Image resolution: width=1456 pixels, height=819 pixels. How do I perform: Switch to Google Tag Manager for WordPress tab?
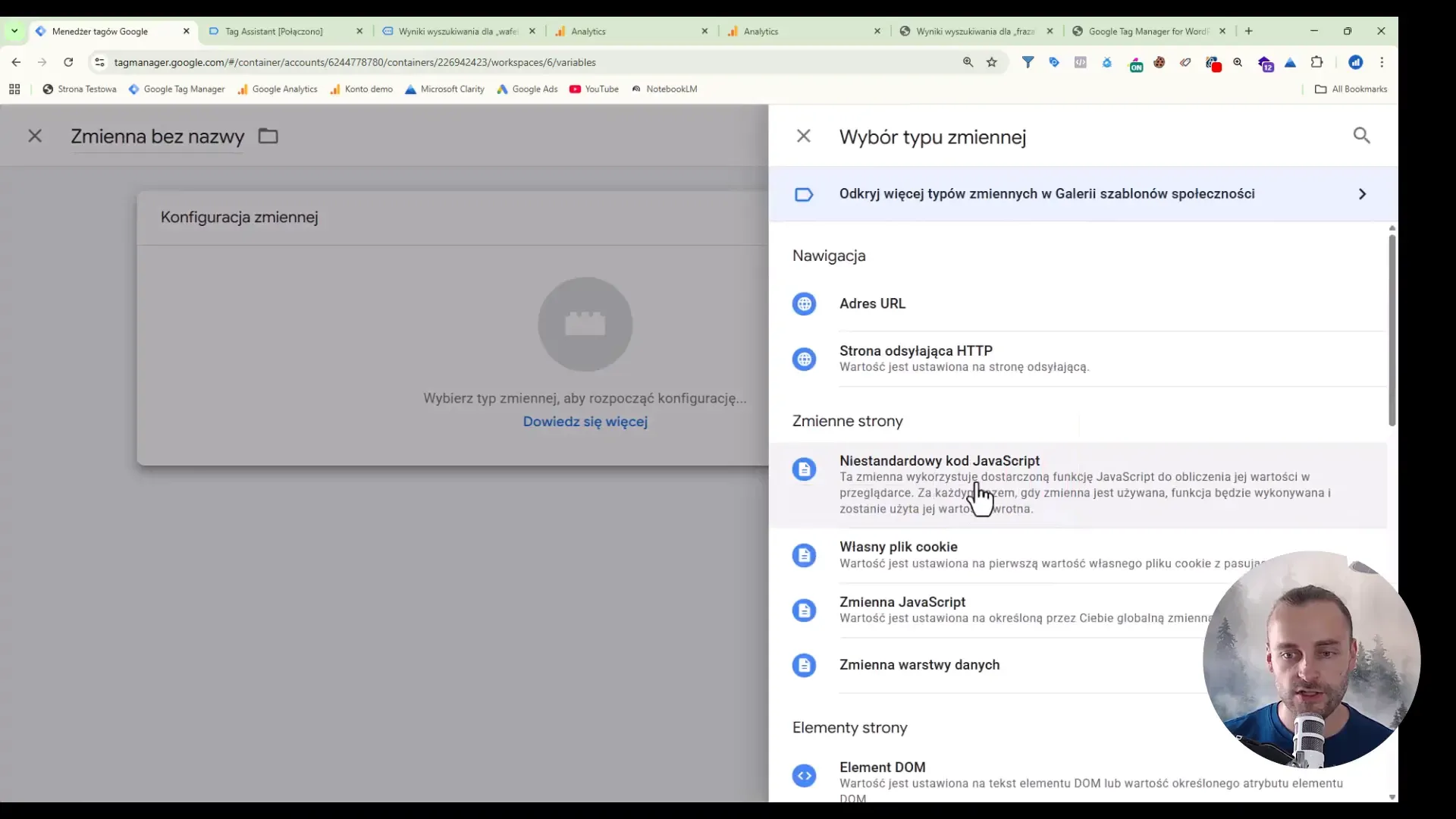[1148, 31]
